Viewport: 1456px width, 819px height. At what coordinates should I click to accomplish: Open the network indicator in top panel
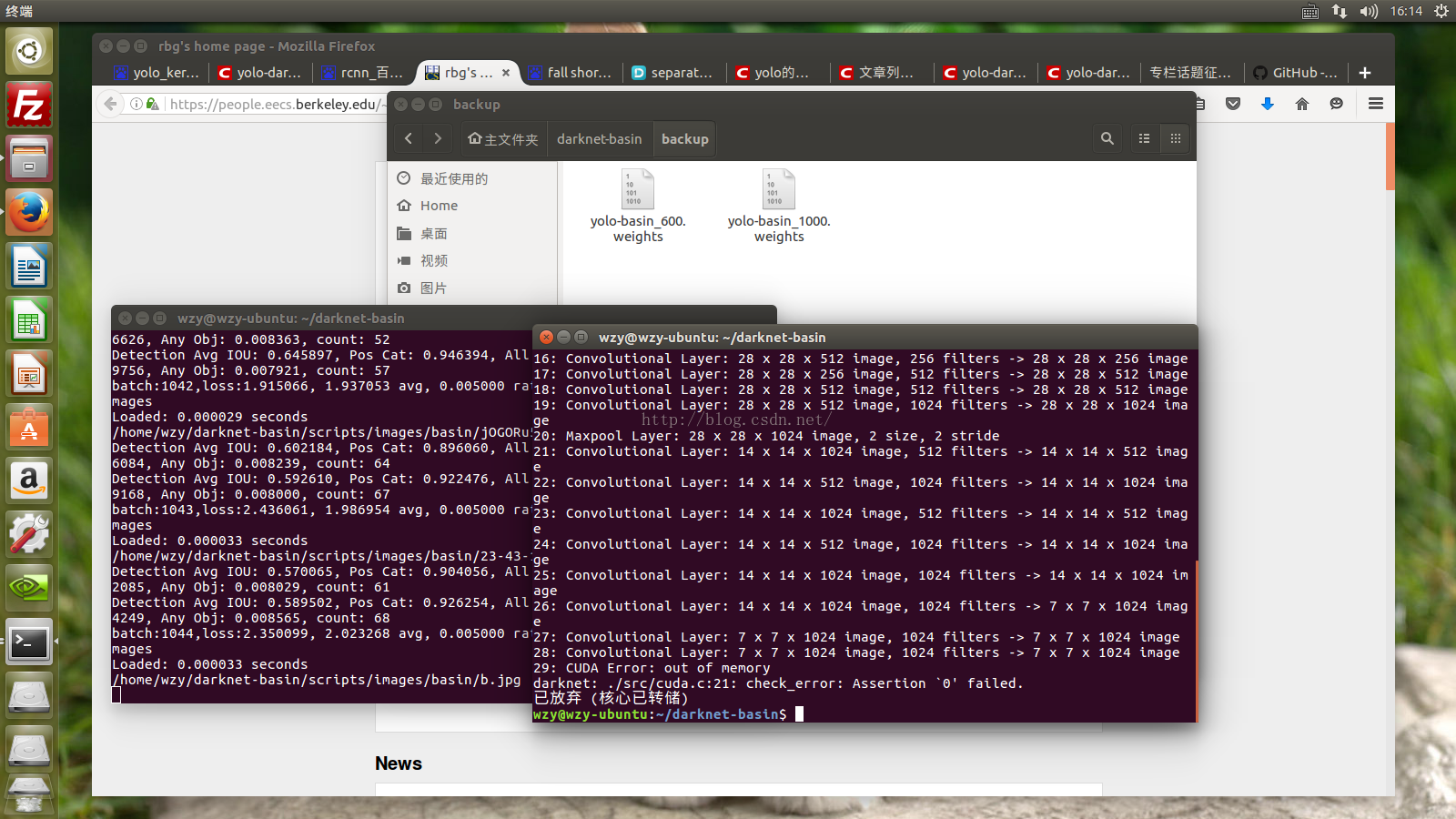point(1339,11)
